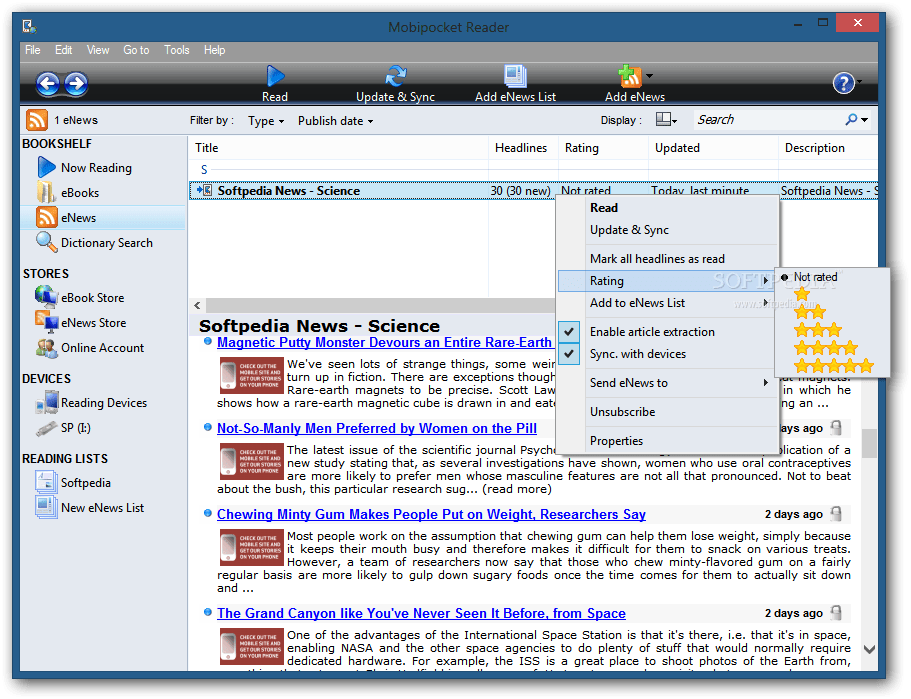Screen dimensions: 911x699
Task: Sort by the Title column header
Action: [339, 148]
